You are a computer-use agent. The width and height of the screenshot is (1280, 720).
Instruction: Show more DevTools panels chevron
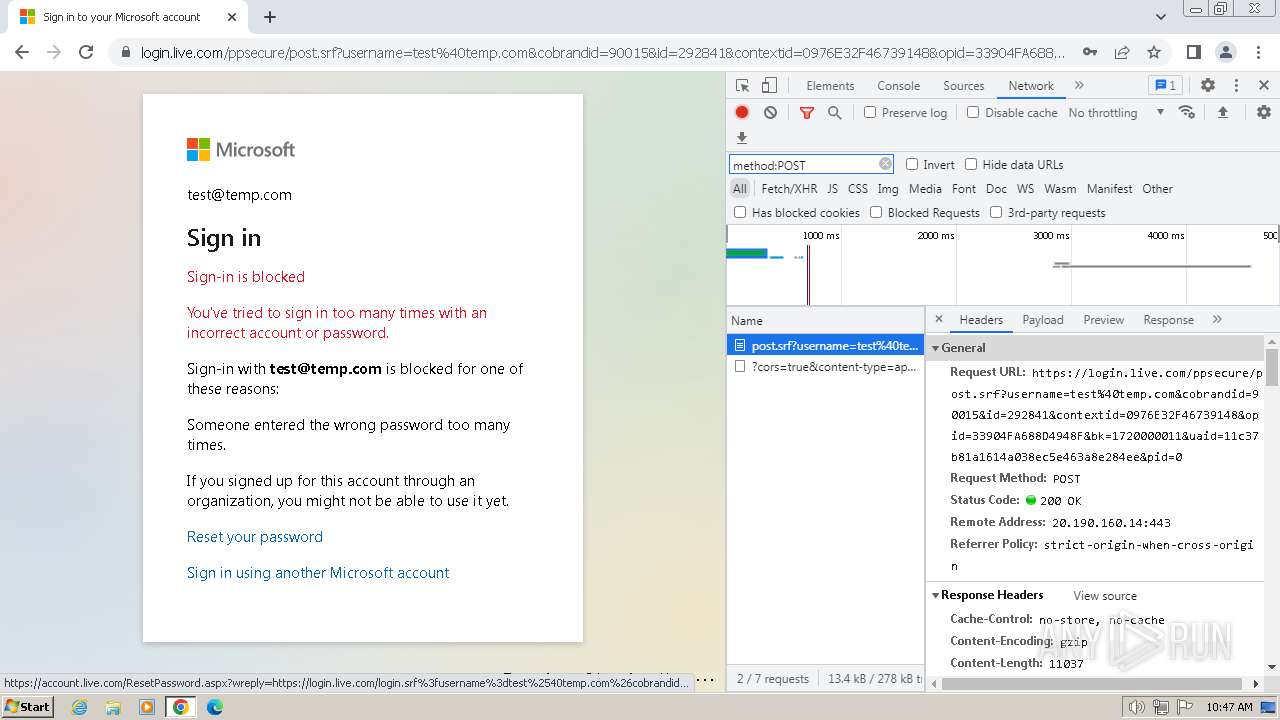[1079, 86]
